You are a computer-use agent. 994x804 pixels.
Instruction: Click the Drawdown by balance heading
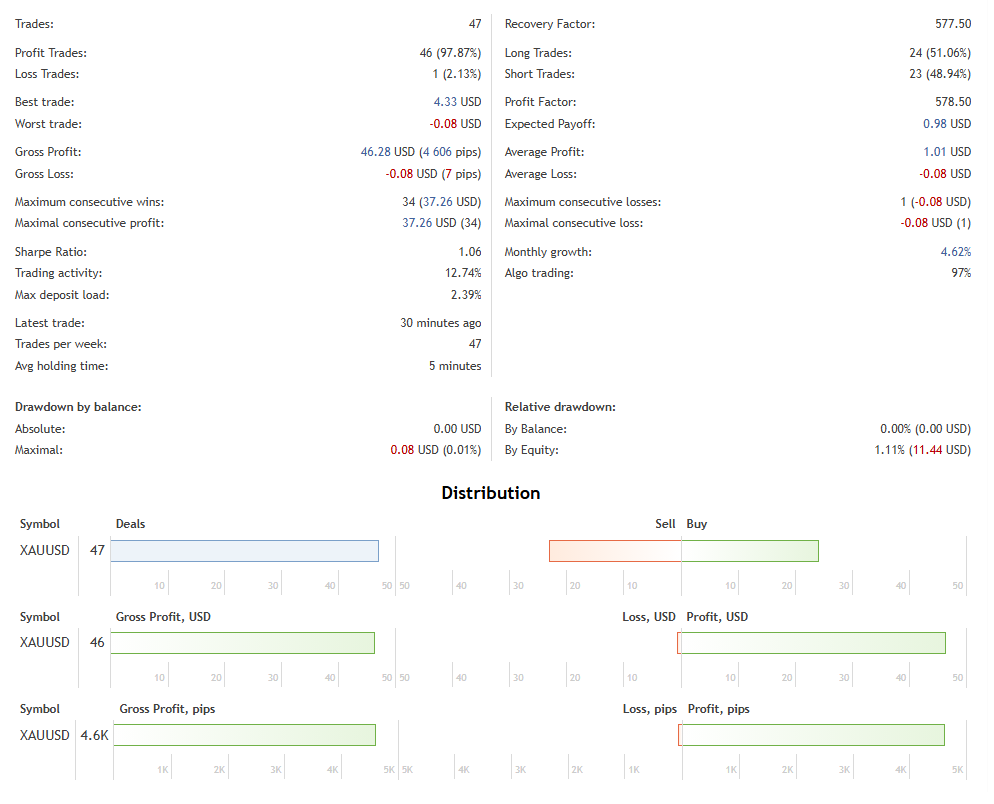pos(78,407)
